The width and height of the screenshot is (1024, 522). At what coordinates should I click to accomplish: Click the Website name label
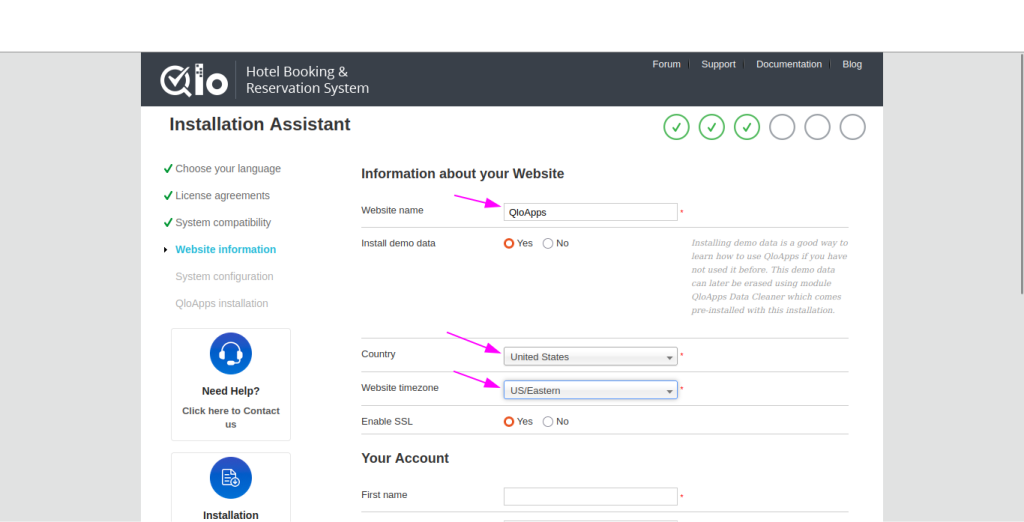click(392, 210)
